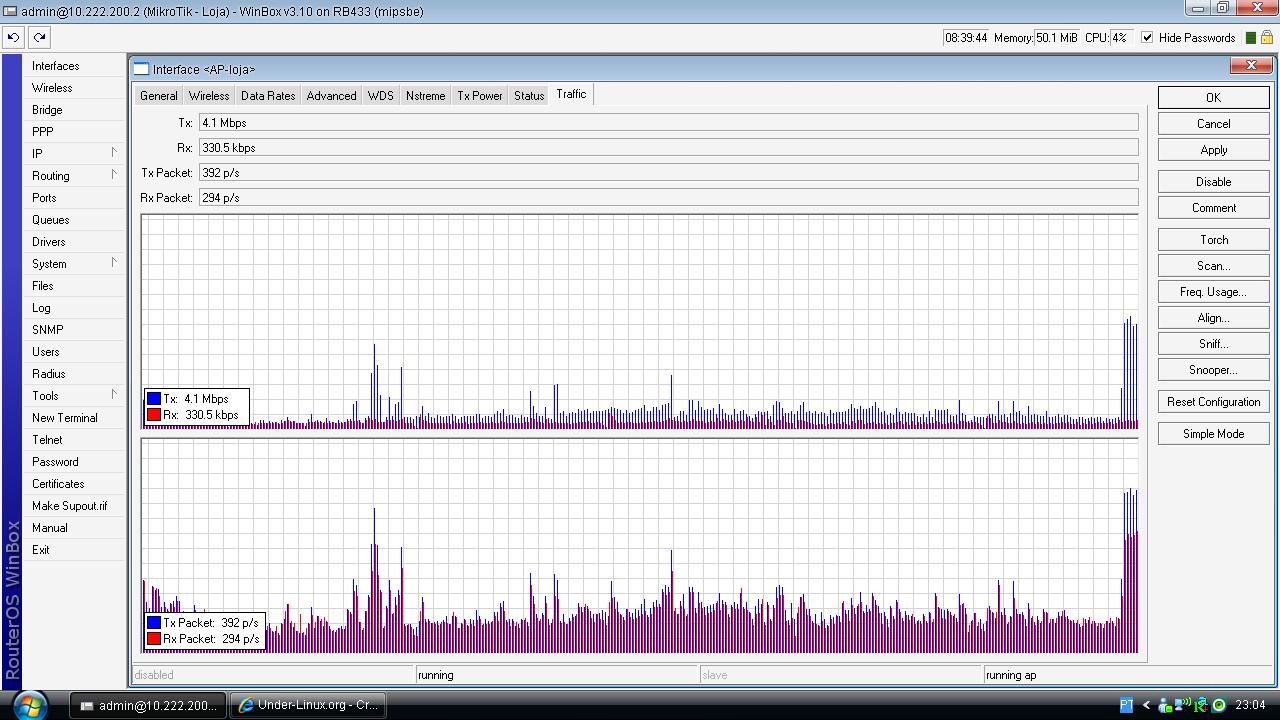1280x720 pixels.
Task: Click the redo arrow icon in toolbar
Action: click(39, 37)
